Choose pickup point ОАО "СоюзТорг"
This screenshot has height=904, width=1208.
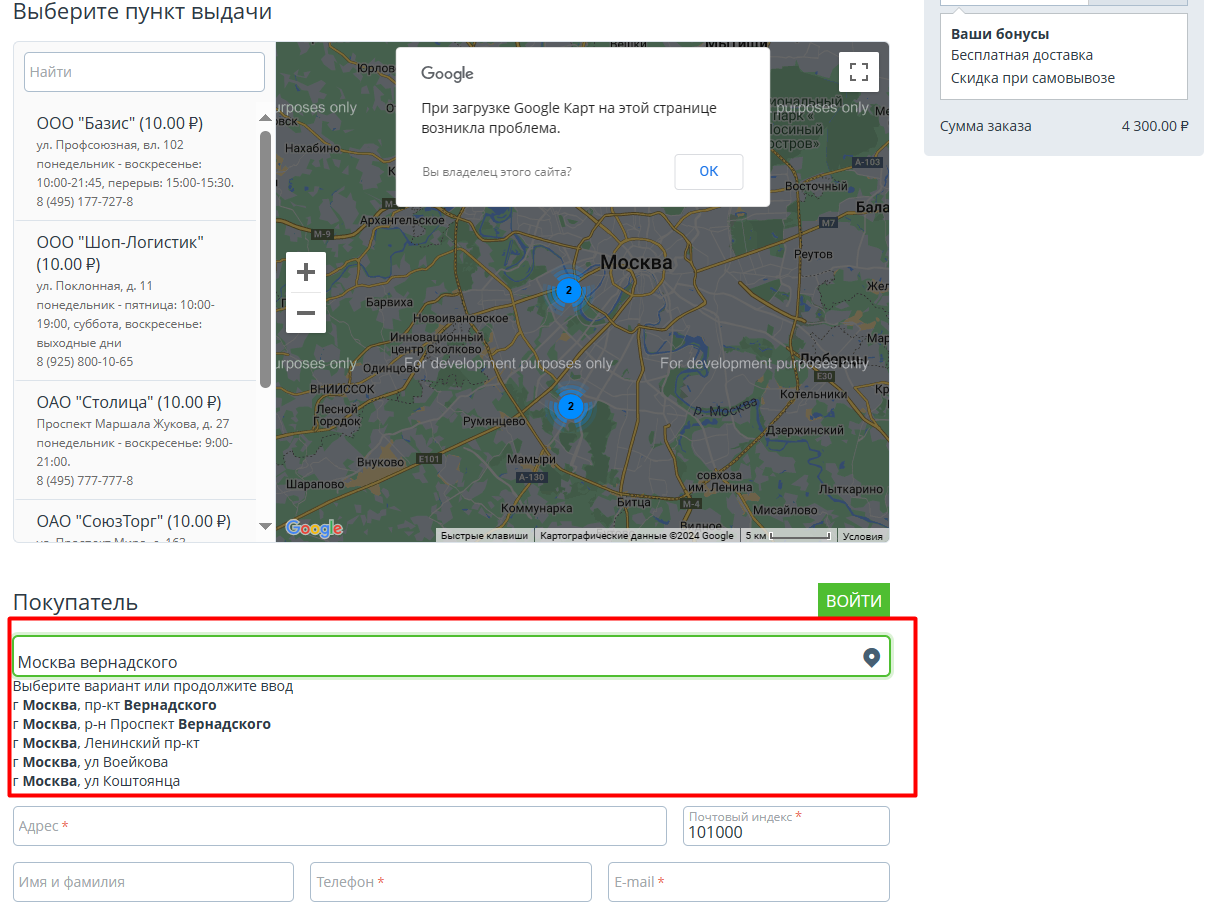click(135, 521)
